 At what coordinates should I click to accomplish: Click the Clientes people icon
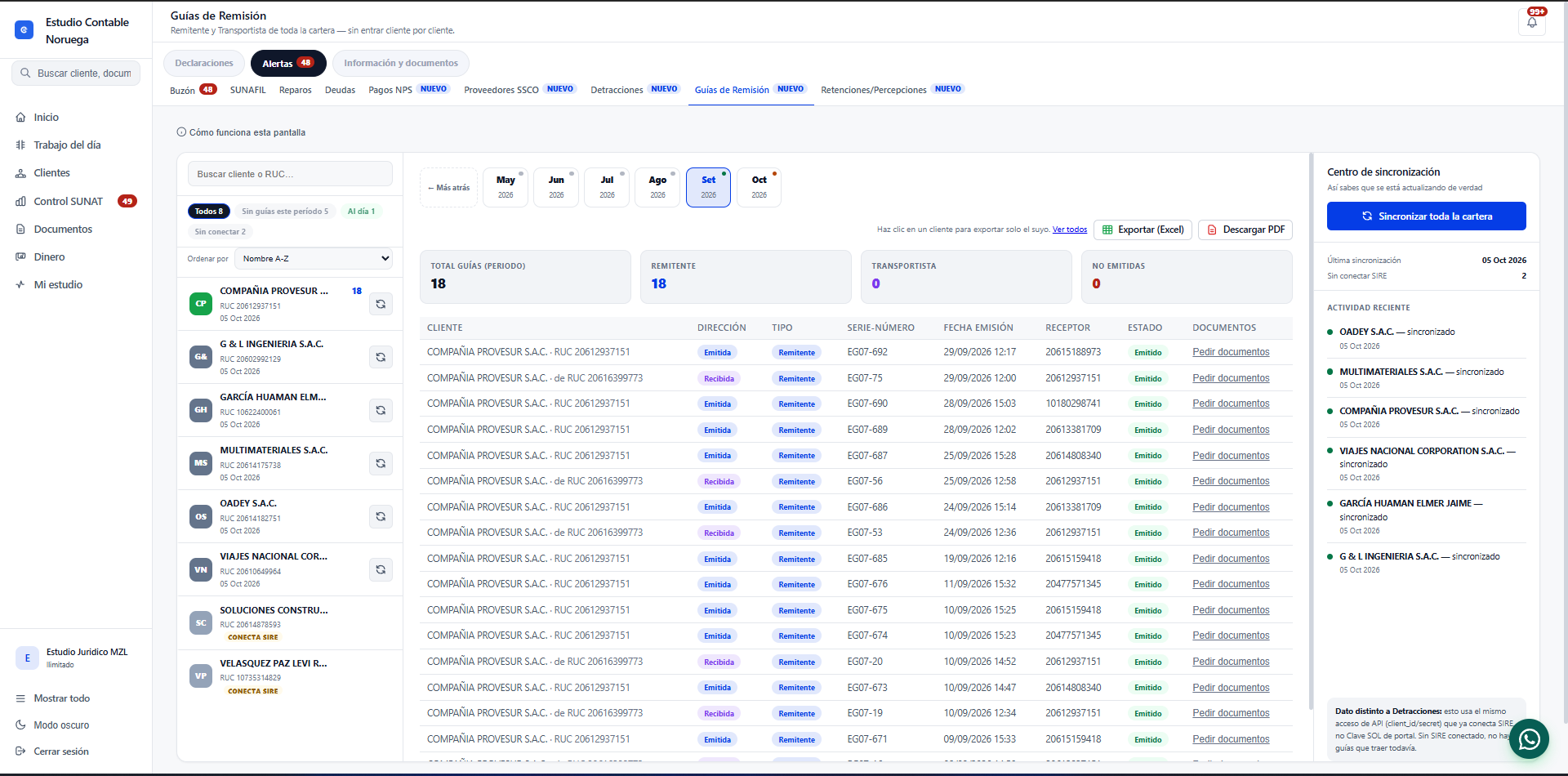[20, 173]
